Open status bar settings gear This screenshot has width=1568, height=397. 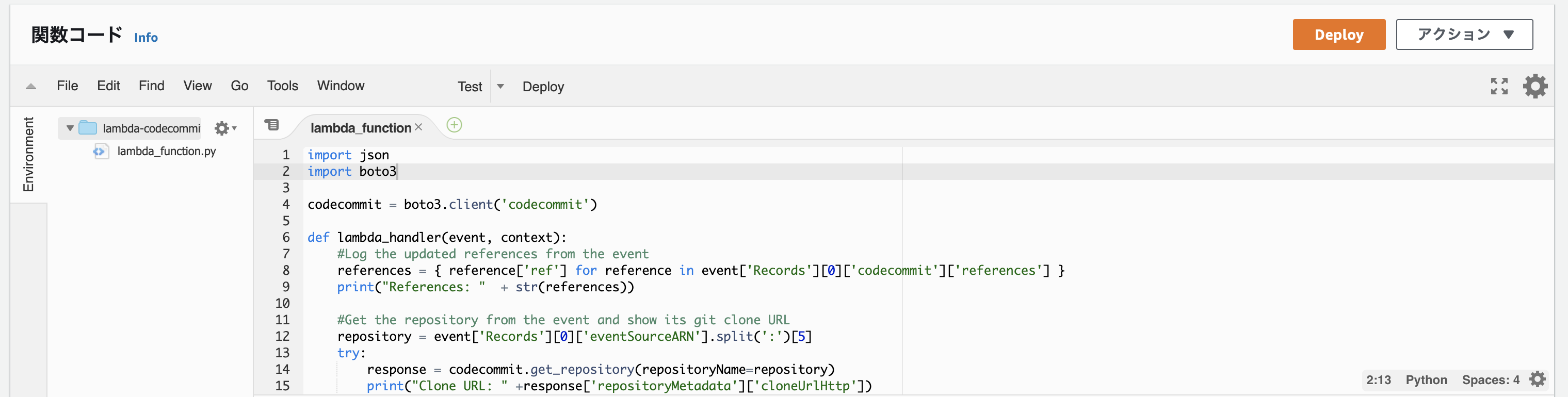coord(1538,379)
